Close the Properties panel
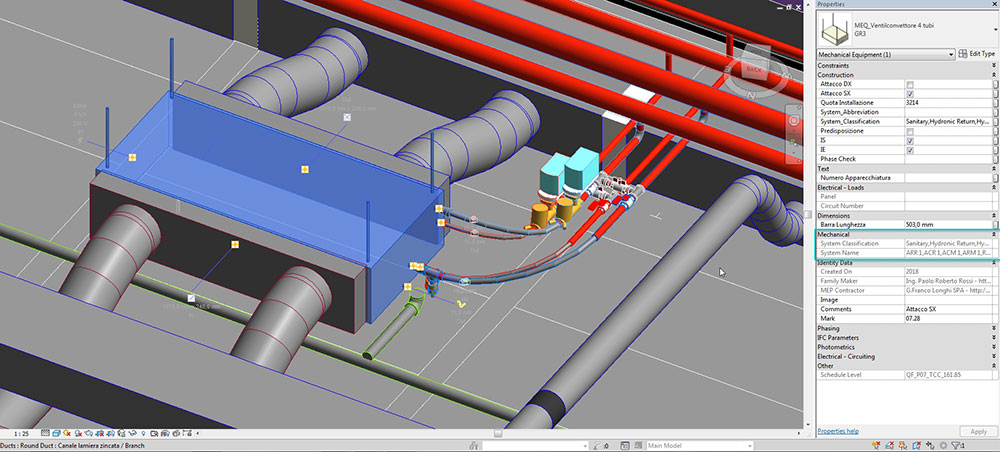 click(993, 5)
